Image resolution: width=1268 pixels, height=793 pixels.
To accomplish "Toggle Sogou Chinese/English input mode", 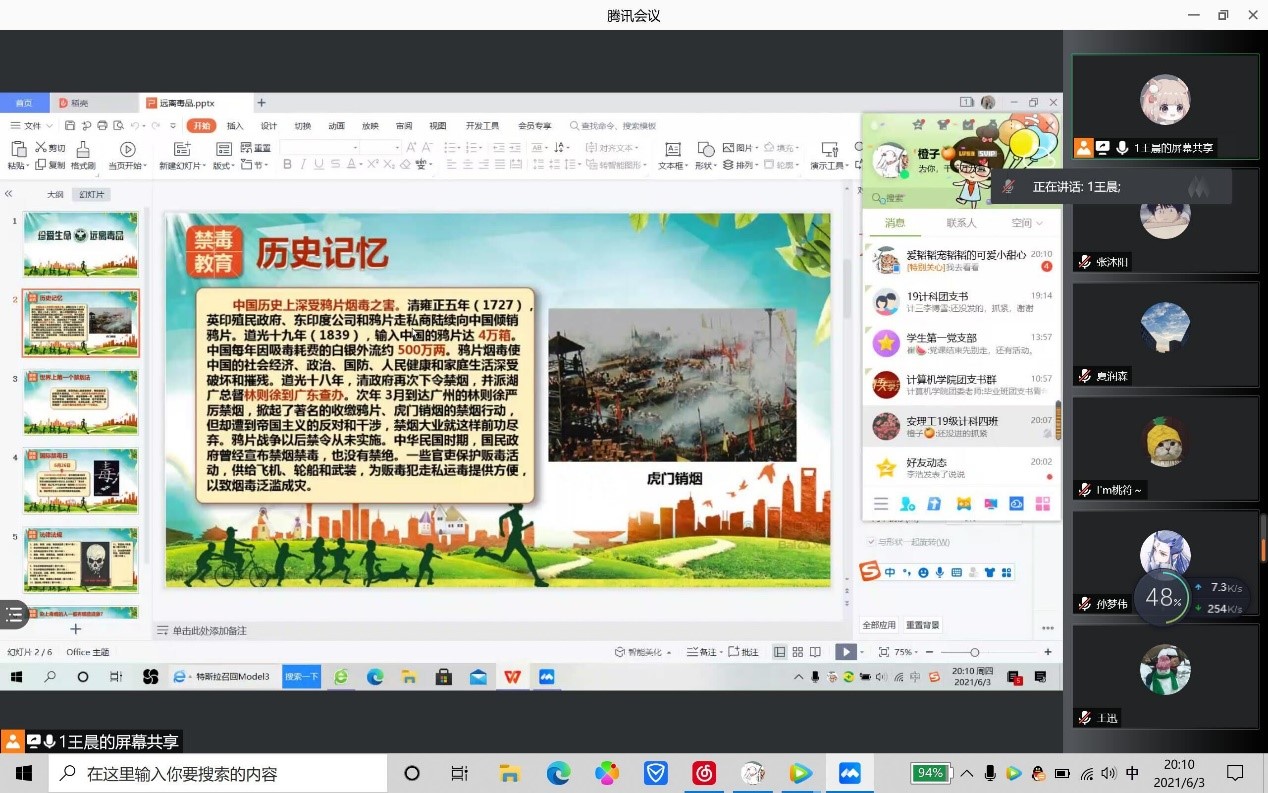I will (x=890, y=572).
